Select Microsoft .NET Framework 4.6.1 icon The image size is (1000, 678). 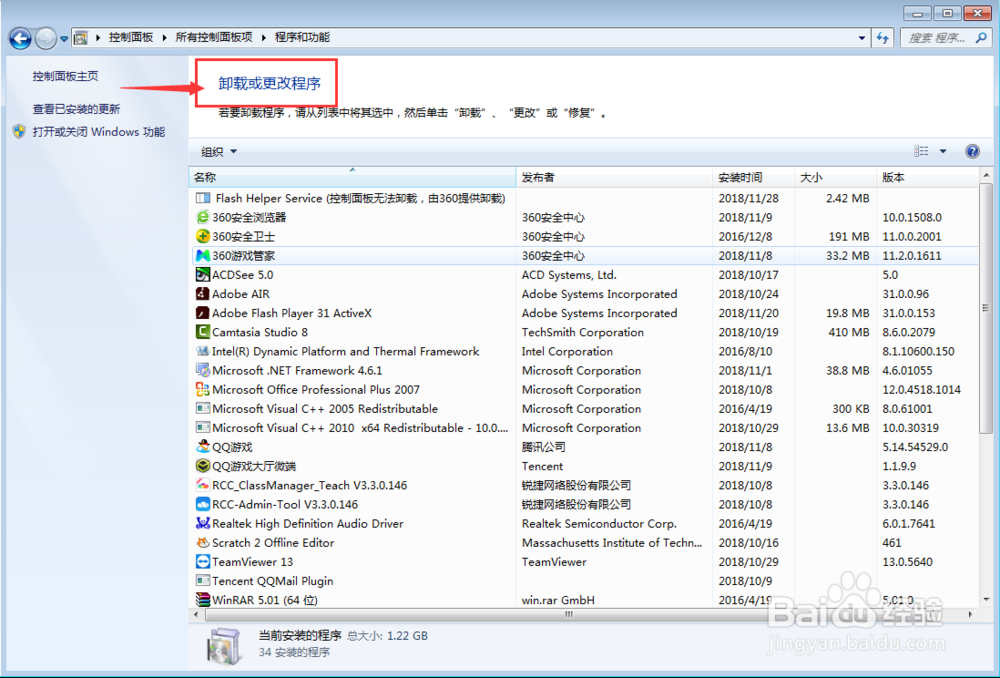(x=203, y=371)
